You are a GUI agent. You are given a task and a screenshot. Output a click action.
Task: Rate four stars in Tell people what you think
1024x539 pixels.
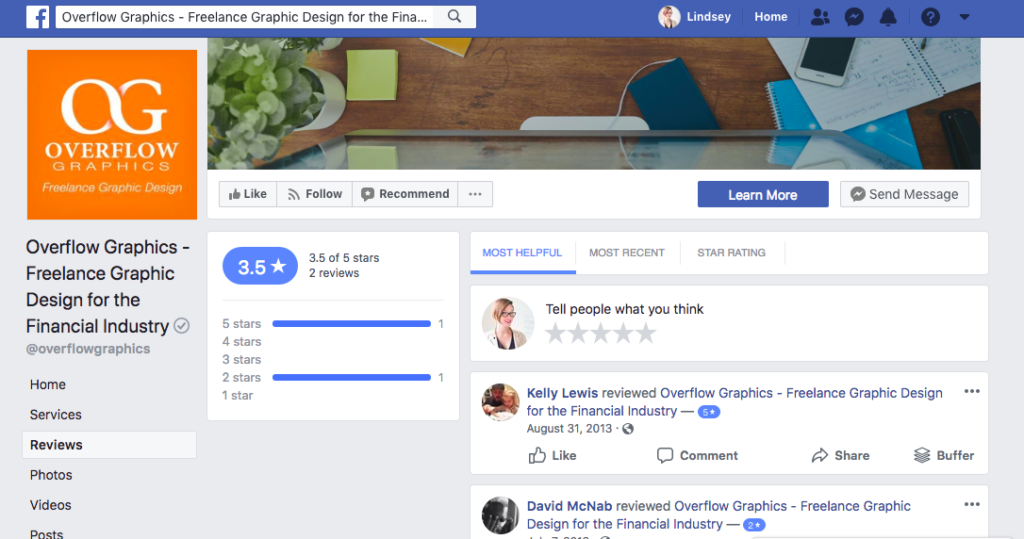(624, 333)
